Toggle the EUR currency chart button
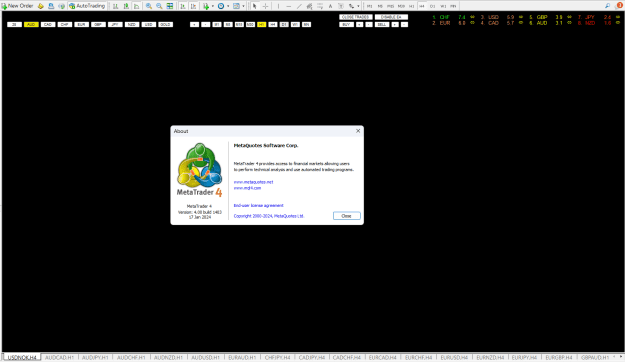 point(81,24)
